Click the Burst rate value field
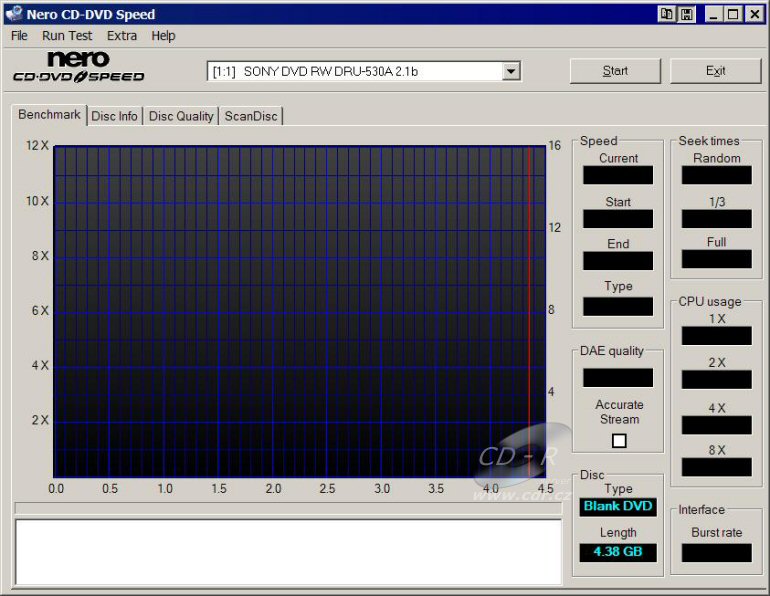770x596 pixels. 716,553
